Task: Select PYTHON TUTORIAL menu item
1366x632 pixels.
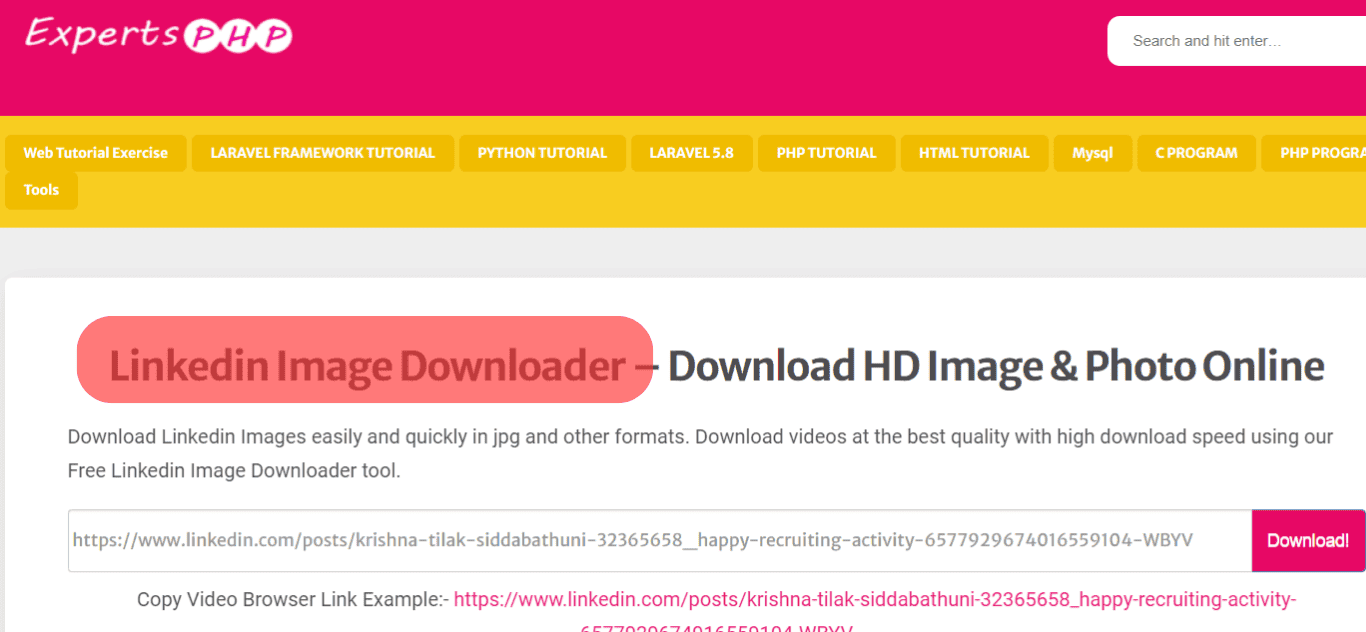Action: pos(542,153)
